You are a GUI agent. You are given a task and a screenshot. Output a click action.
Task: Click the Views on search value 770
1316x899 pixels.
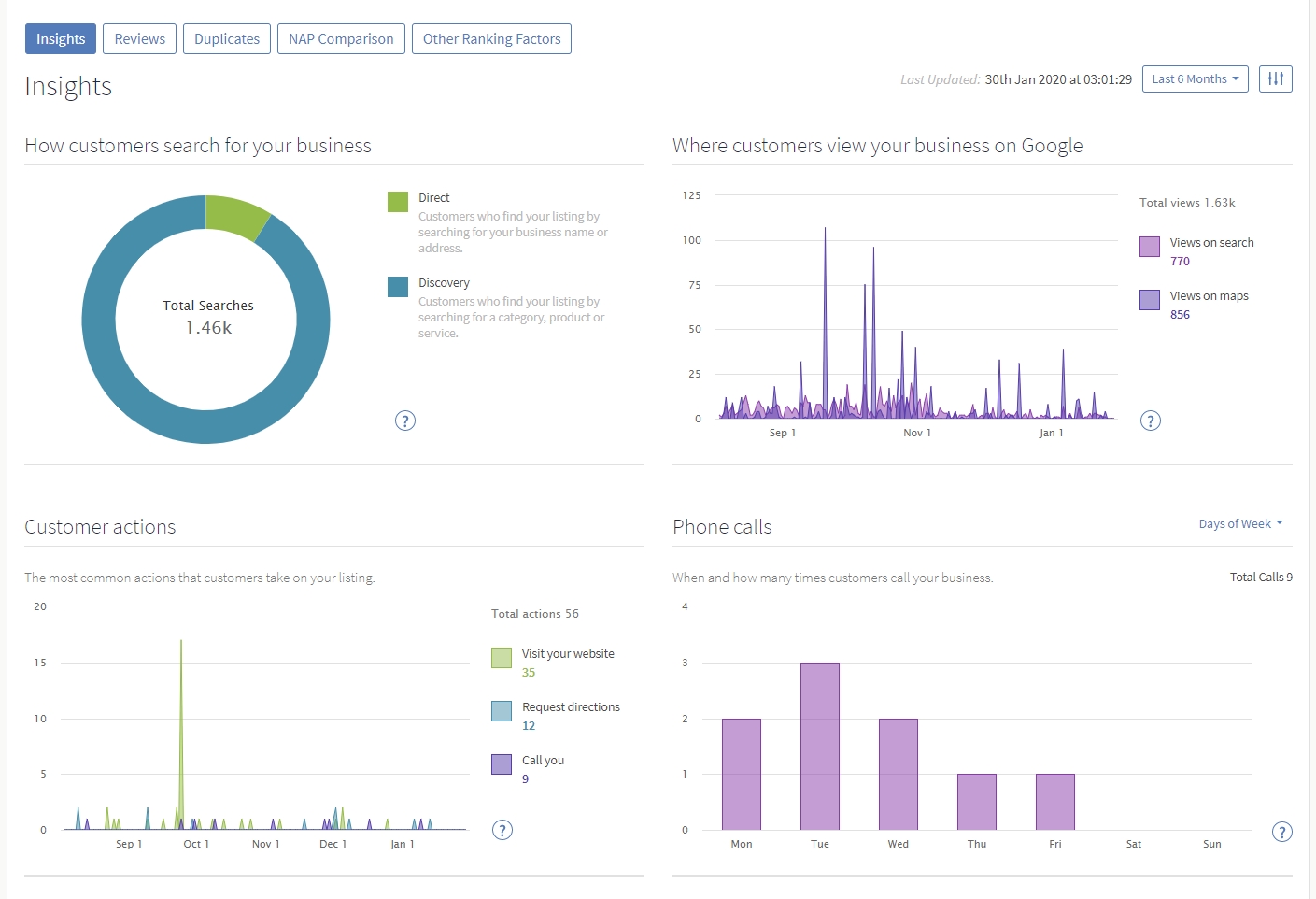click(1181, 262)
